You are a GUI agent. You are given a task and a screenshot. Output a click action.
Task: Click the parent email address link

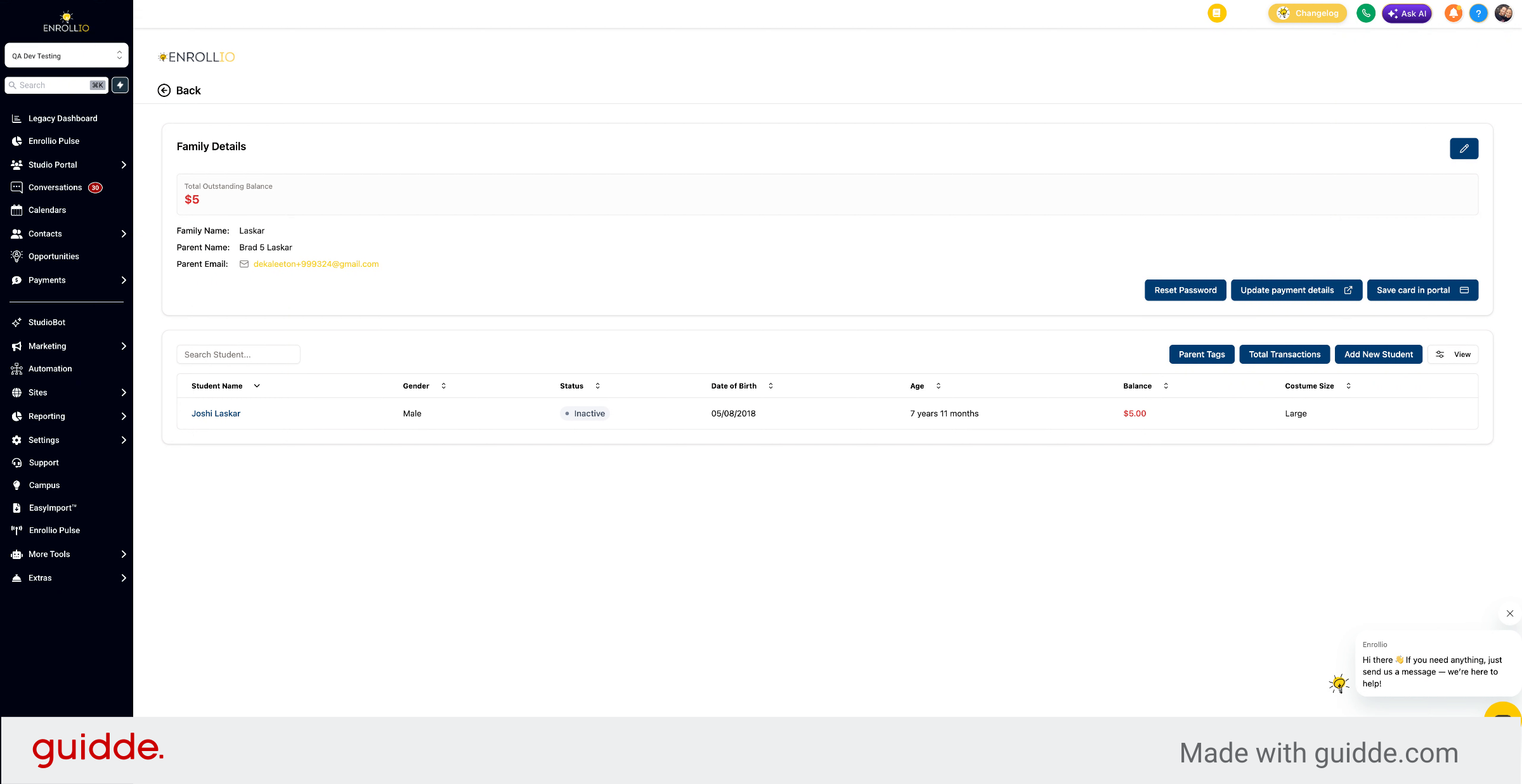click(316, 264)
